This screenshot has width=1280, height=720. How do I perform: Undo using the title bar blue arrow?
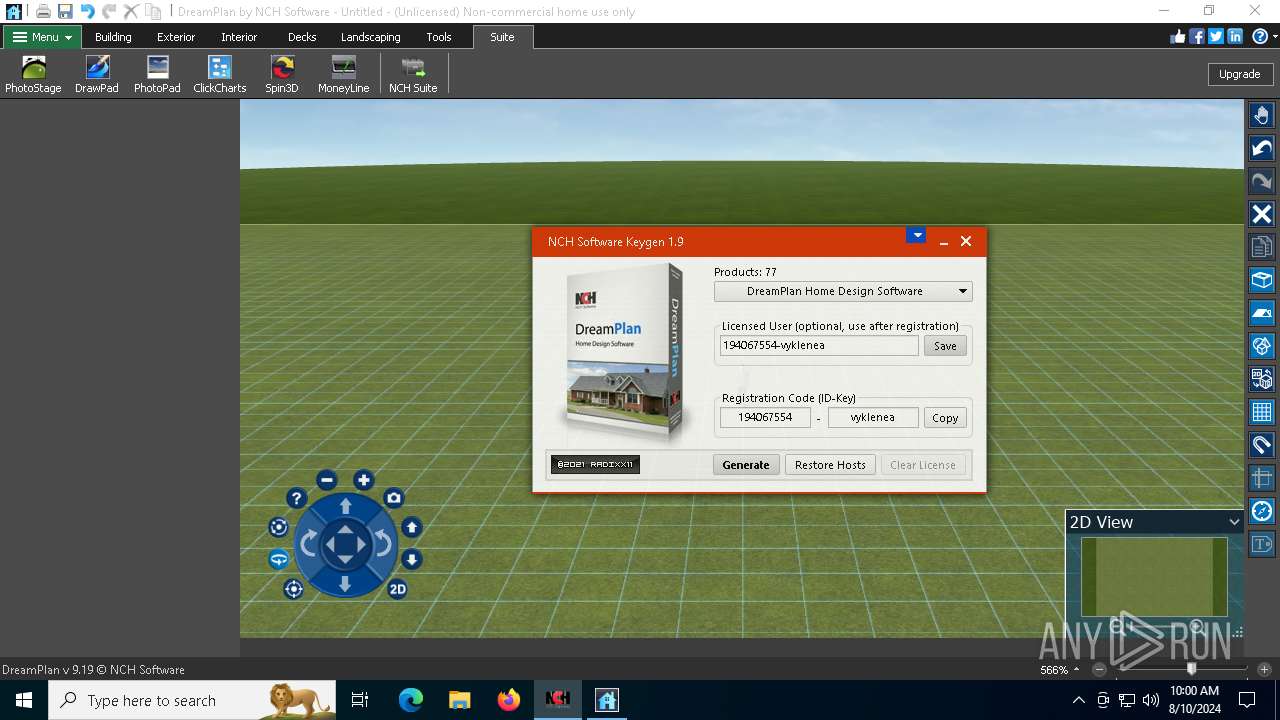[87, 12]
